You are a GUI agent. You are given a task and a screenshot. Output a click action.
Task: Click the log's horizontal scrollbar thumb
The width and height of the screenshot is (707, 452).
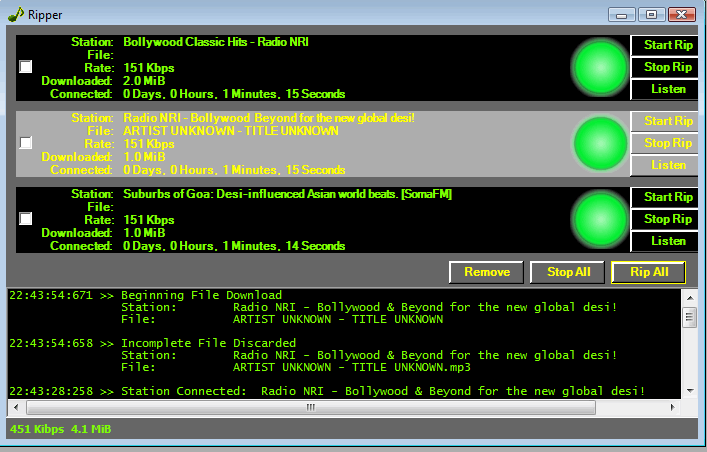(311, 407)
